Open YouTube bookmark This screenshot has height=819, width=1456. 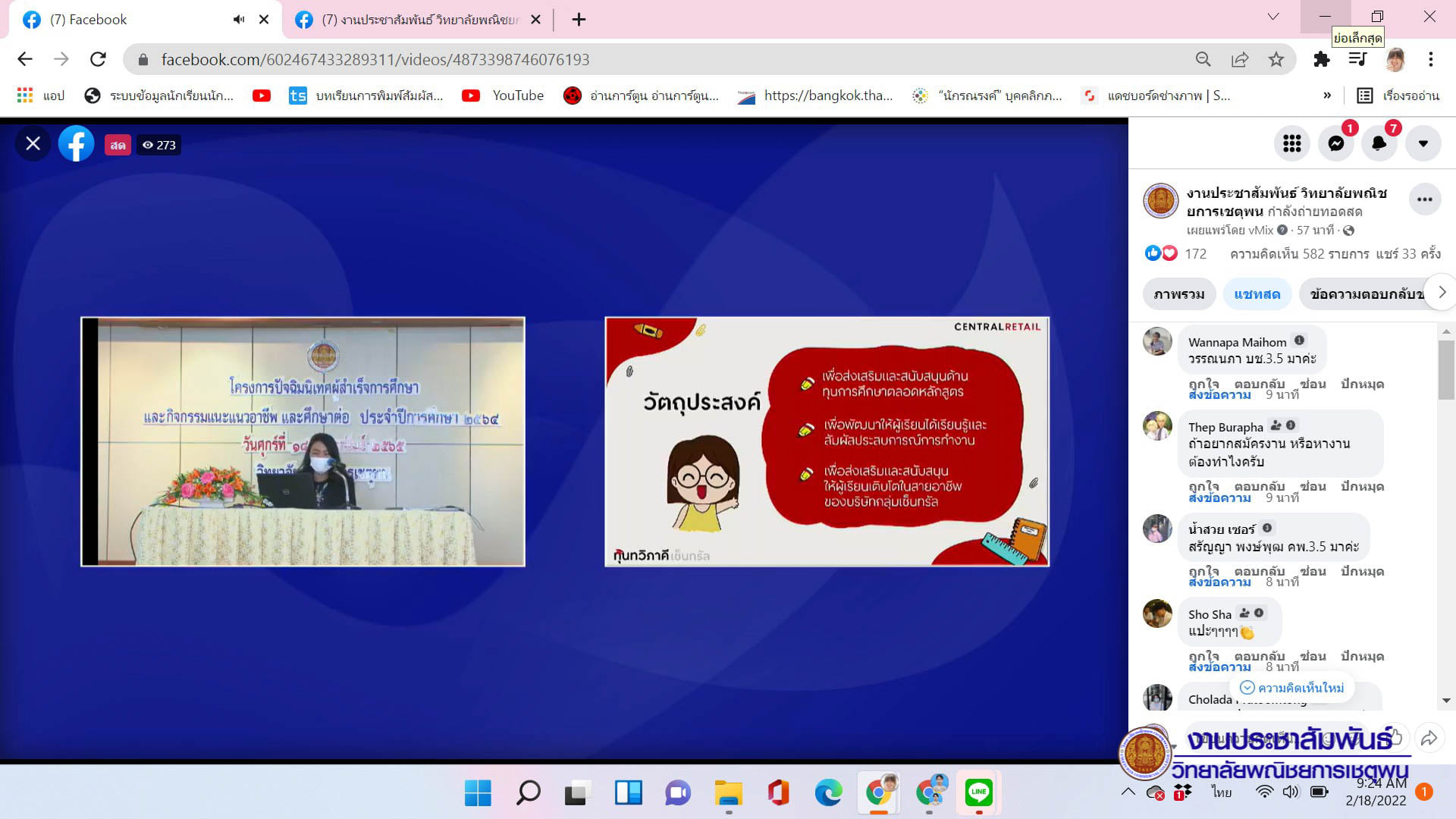[504, 96]
